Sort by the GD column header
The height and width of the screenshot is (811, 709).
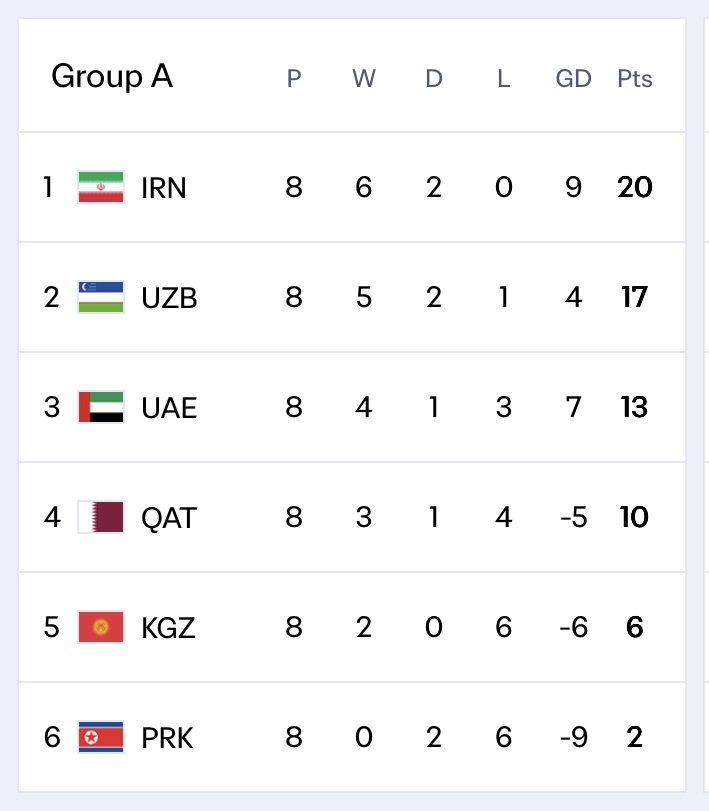click(x=574, y=79)
